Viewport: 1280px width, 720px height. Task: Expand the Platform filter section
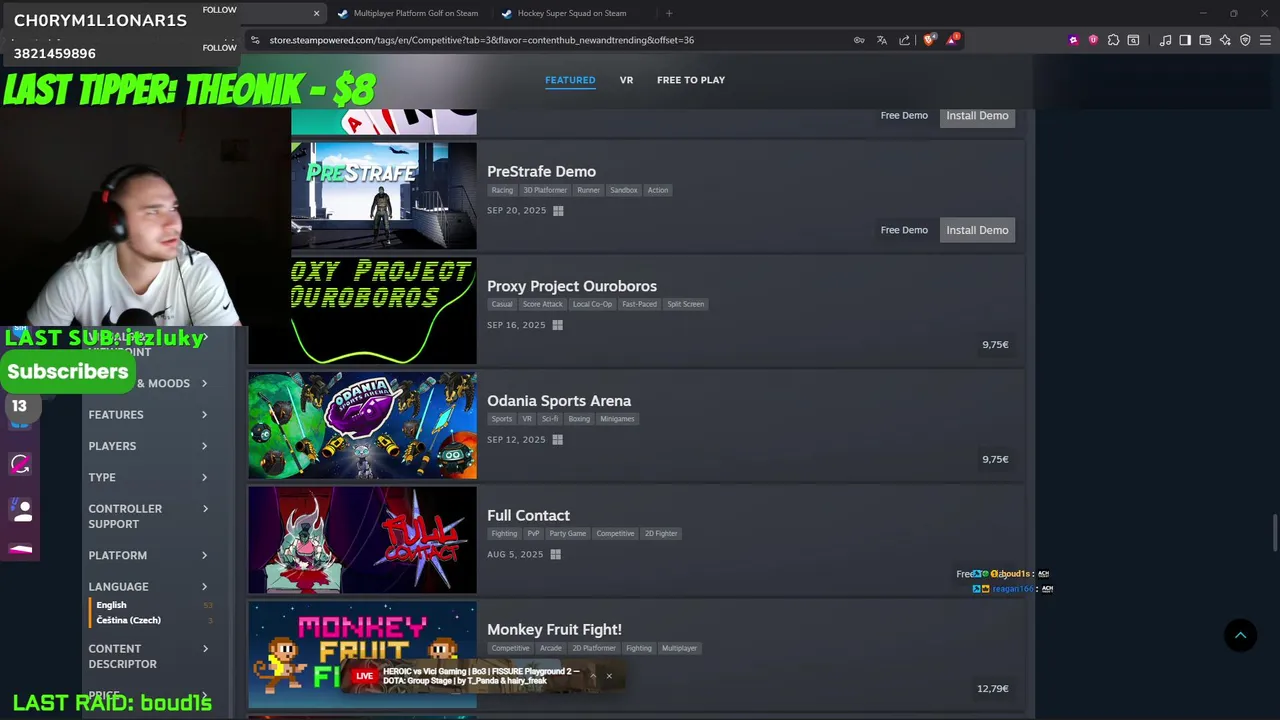(x=148, y=556)
